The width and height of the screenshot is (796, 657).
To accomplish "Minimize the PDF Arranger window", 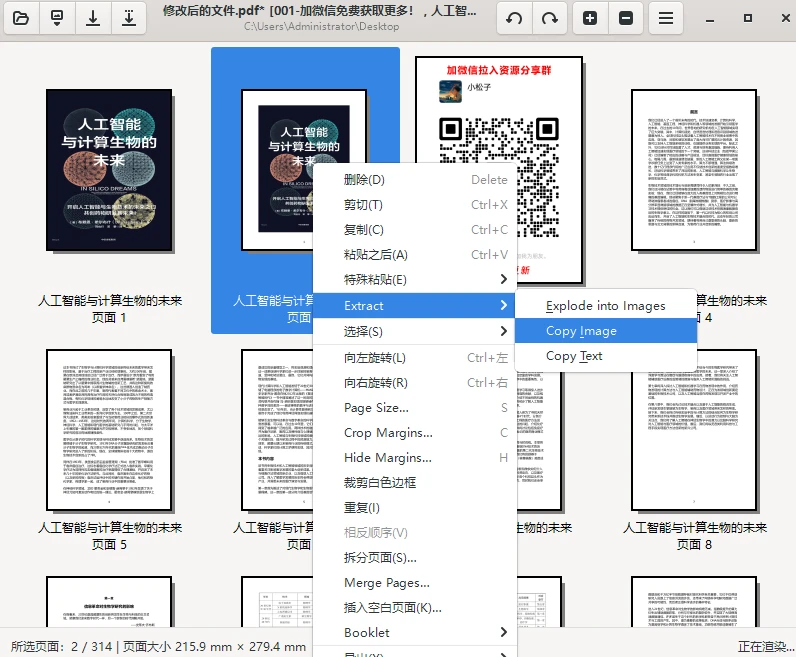I will click(710, 19).
